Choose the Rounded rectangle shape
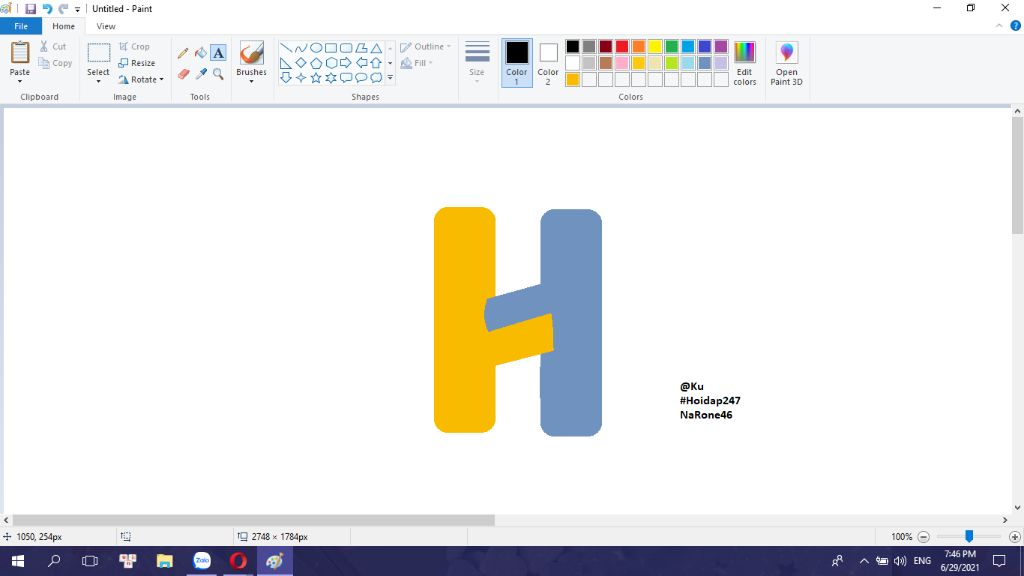 (346, 48)
